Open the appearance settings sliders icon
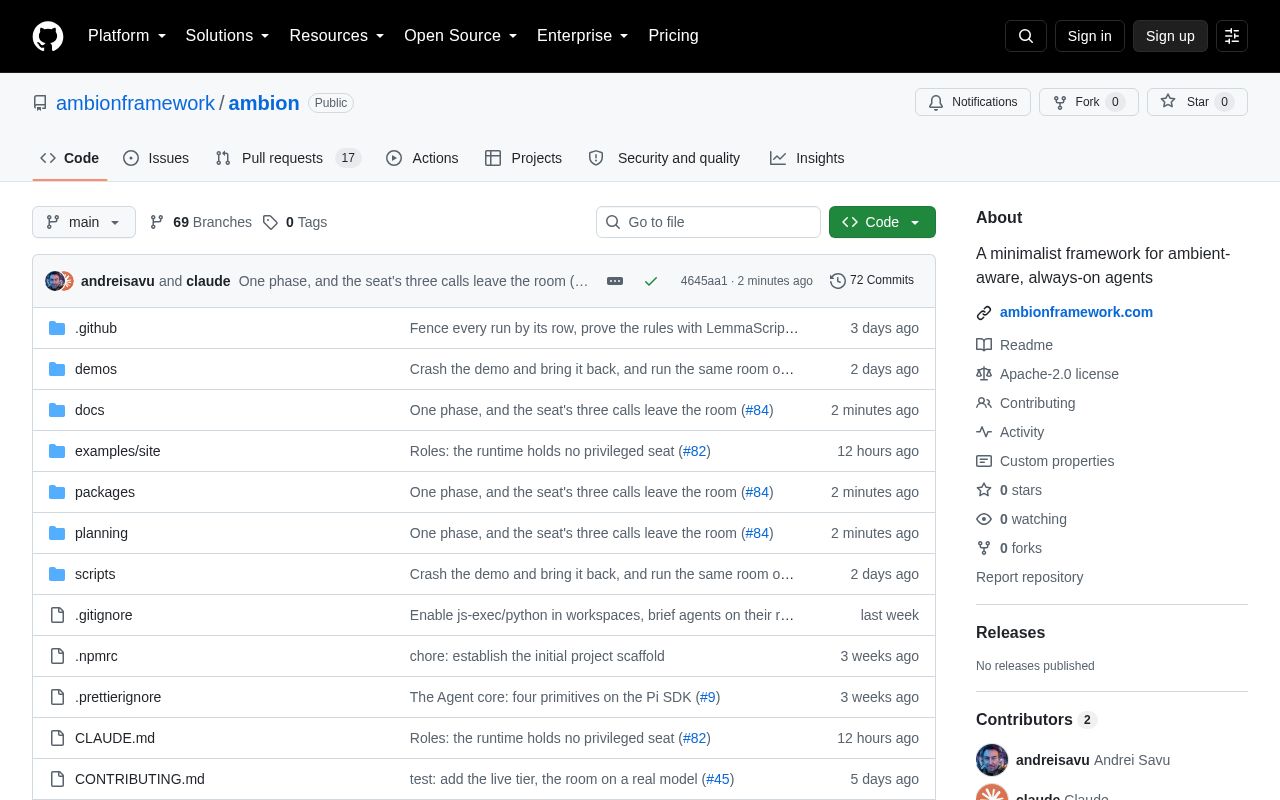 (x=1232, y=36)
